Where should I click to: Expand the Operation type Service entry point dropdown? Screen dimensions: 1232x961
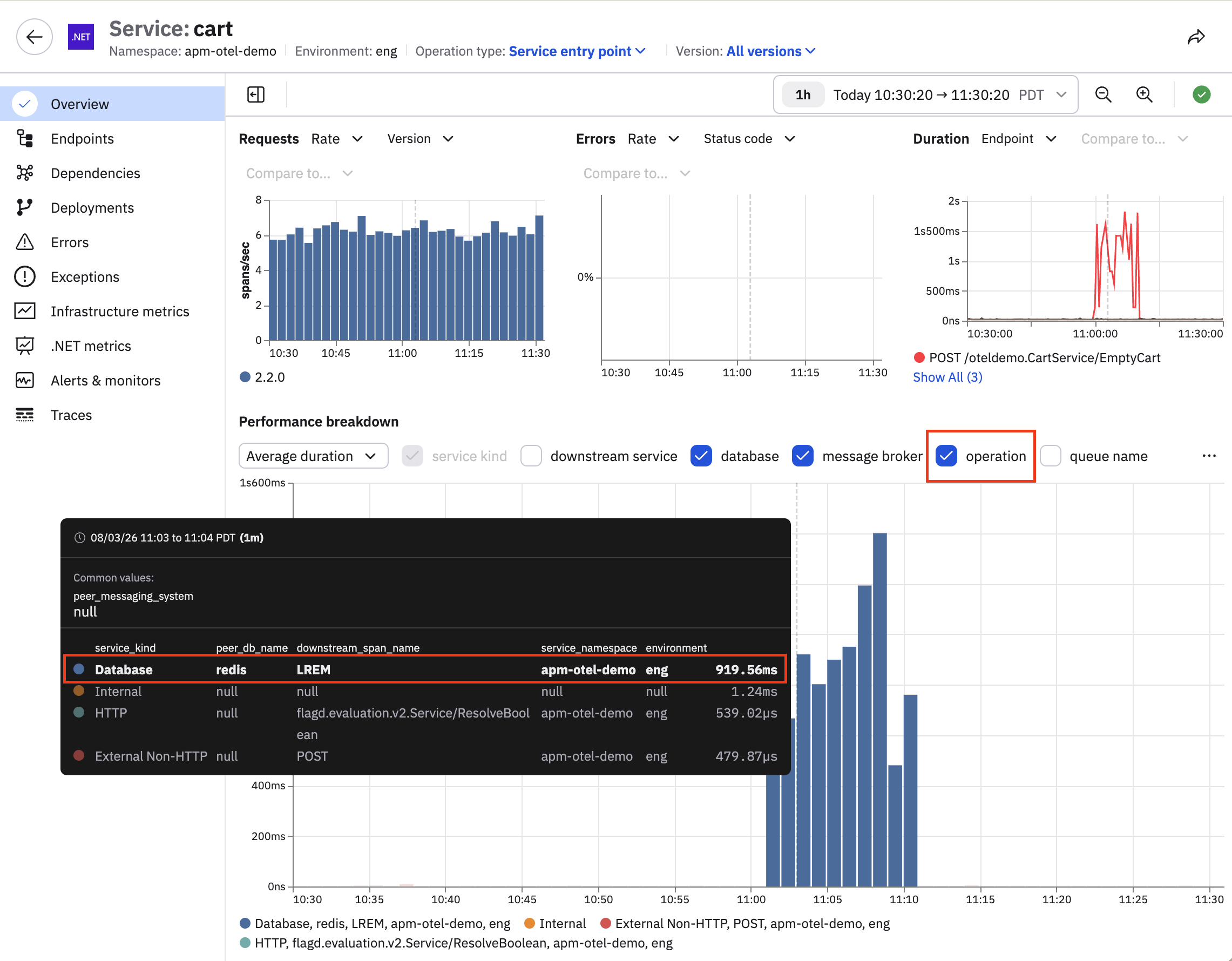577,51
